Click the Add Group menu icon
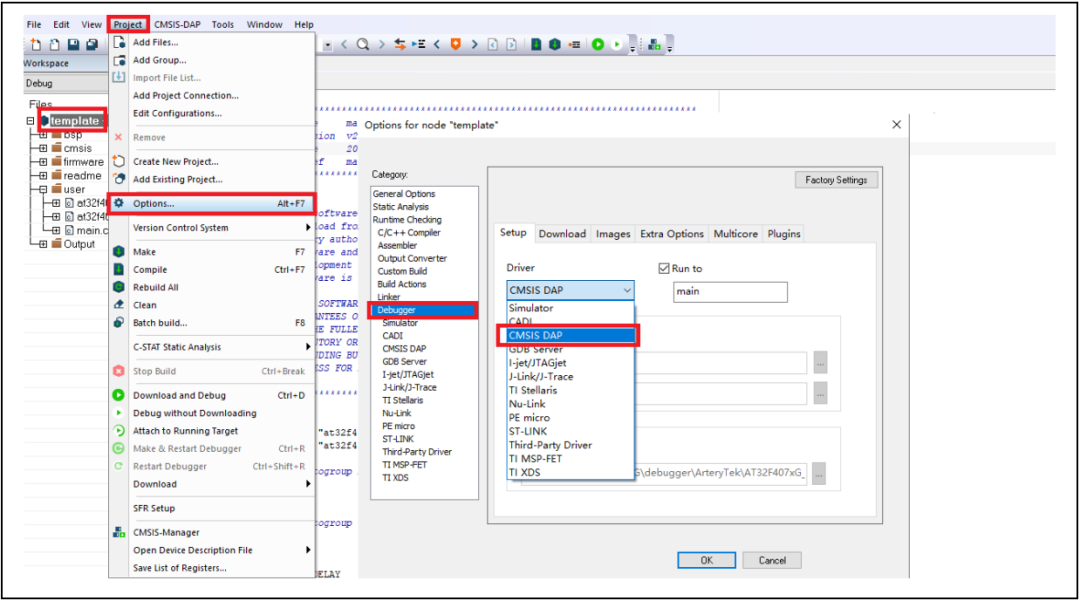Viewport: 1080px width, 601px height. pyautogui.click(x=118, y=60)
